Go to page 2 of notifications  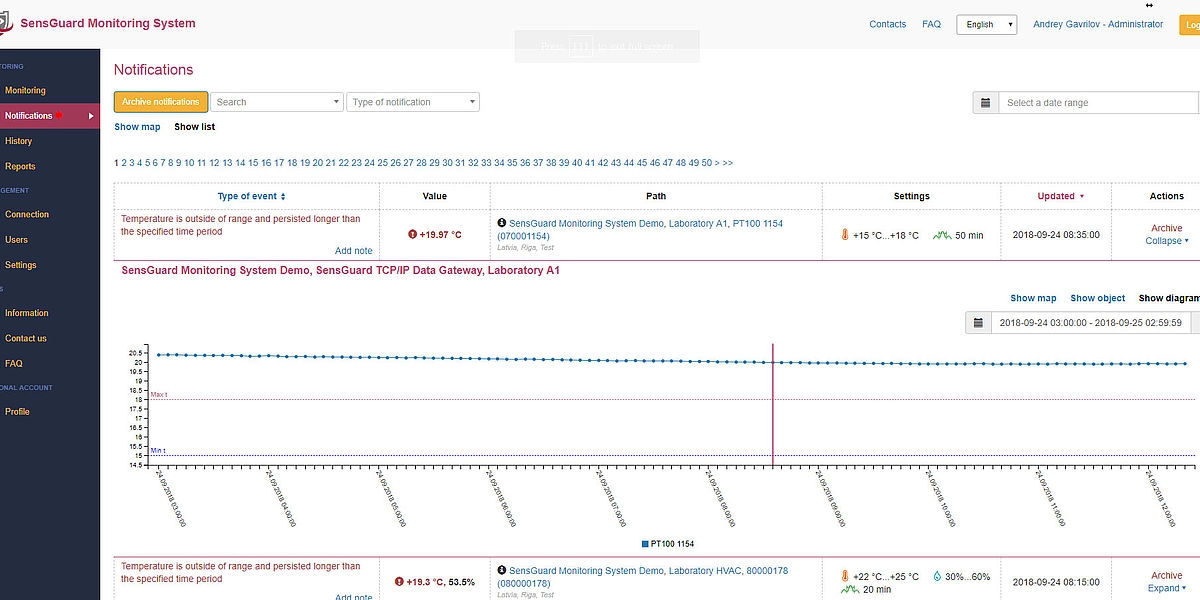(124, 162)
